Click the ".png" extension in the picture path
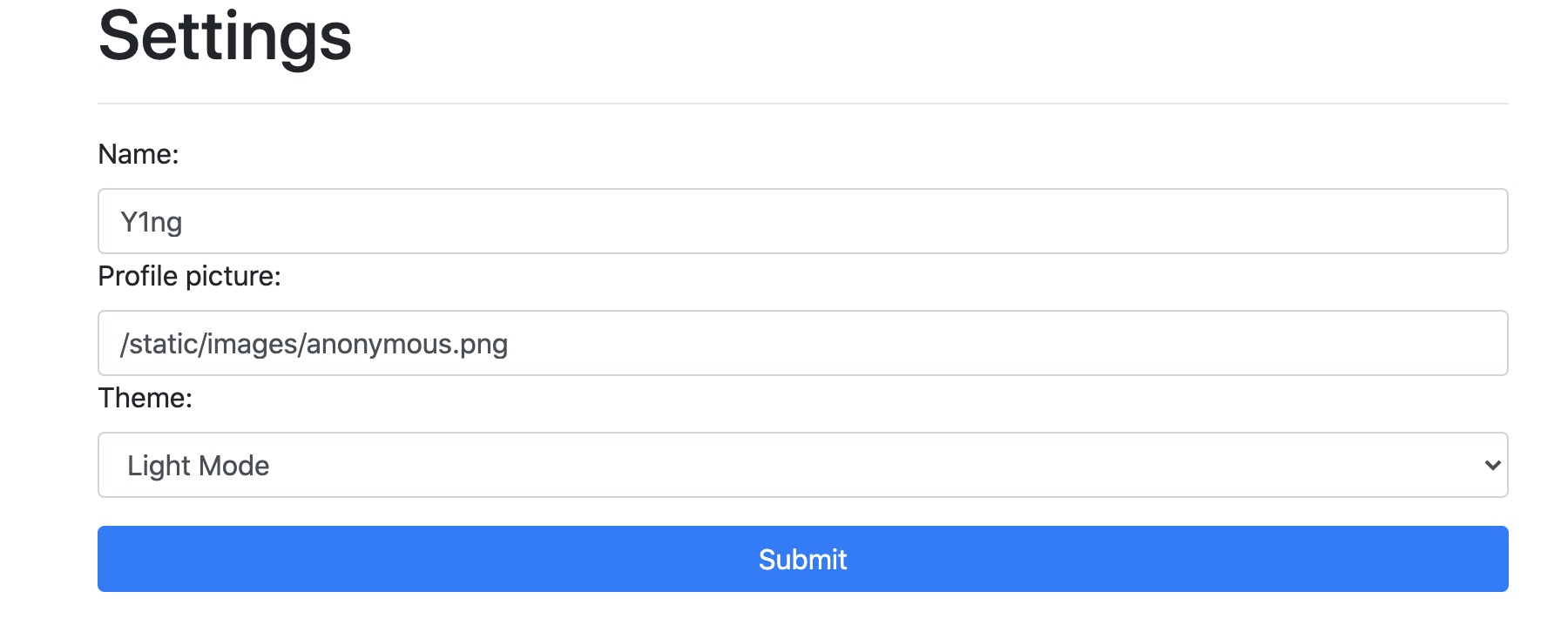Image resolution: width=1568 pixels, height=632 pixels. click(482, 344)
